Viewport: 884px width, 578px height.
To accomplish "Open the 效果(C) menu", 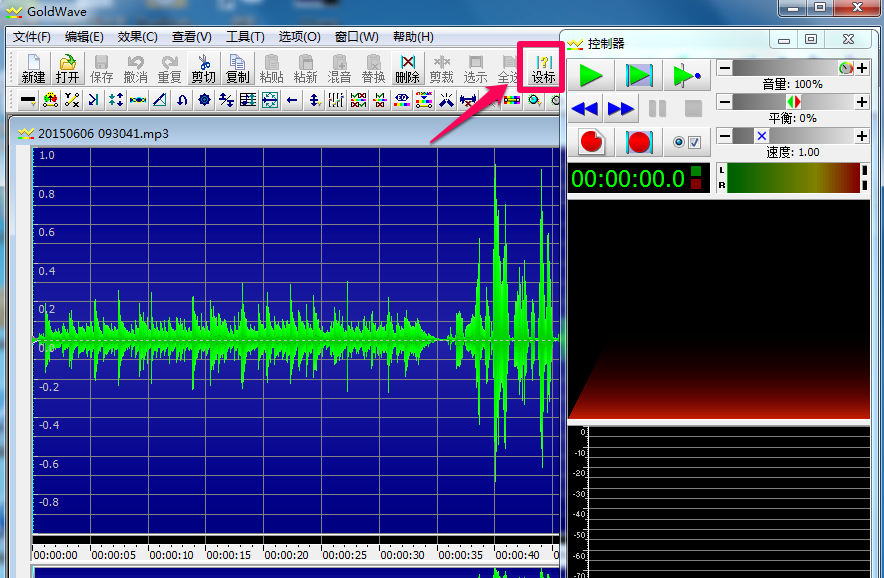I will (137, 37).
